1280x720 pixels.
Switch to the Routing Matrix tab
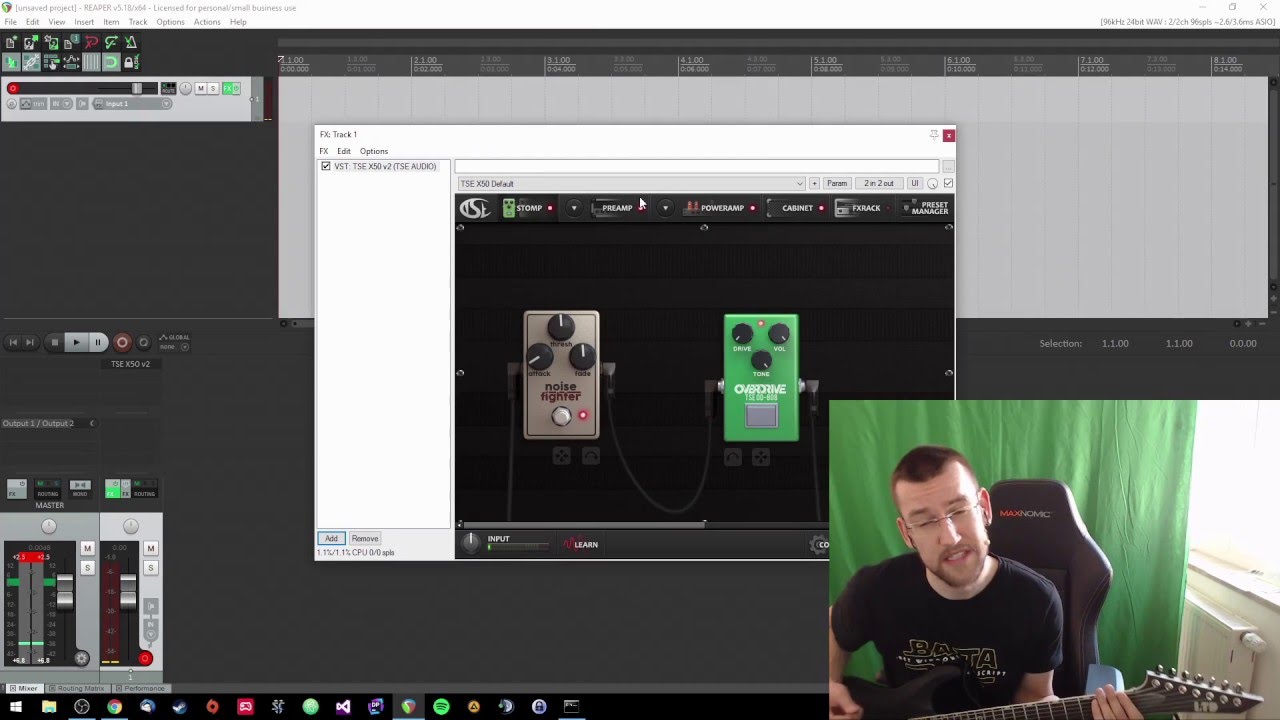(x=79, y=689)
